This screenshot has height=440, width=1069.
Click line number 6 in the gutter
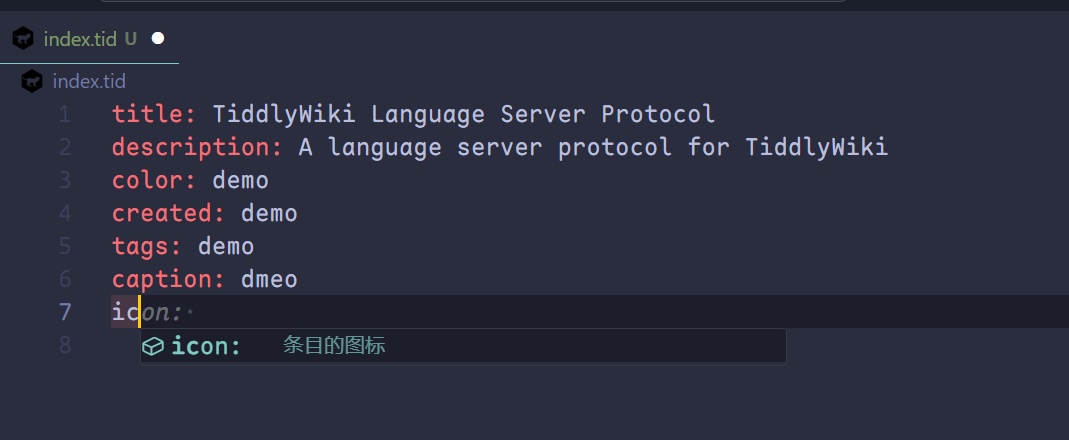pos(64,280)
